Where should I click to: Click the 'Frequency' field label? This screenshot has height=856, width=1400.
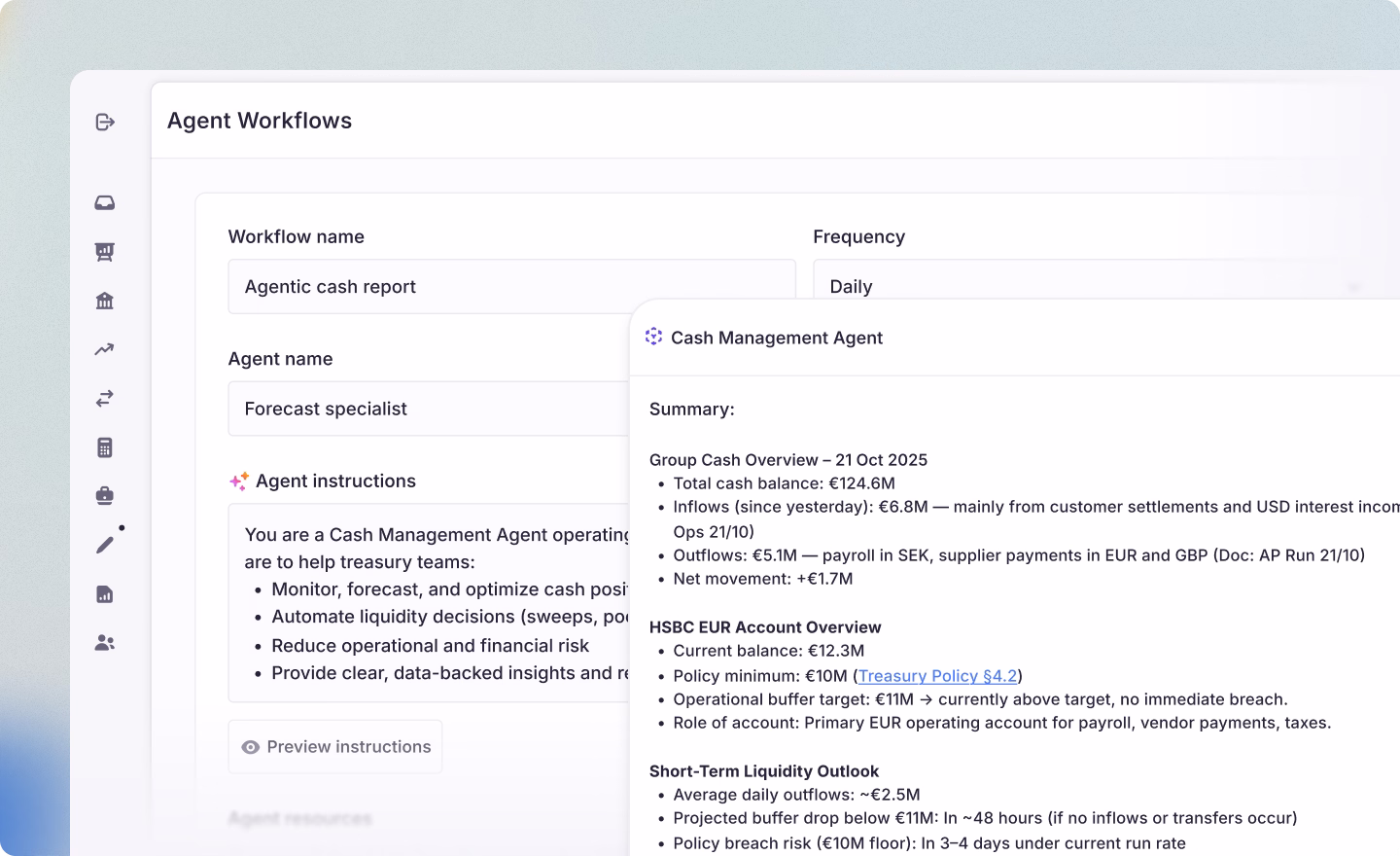coord(859,236)
